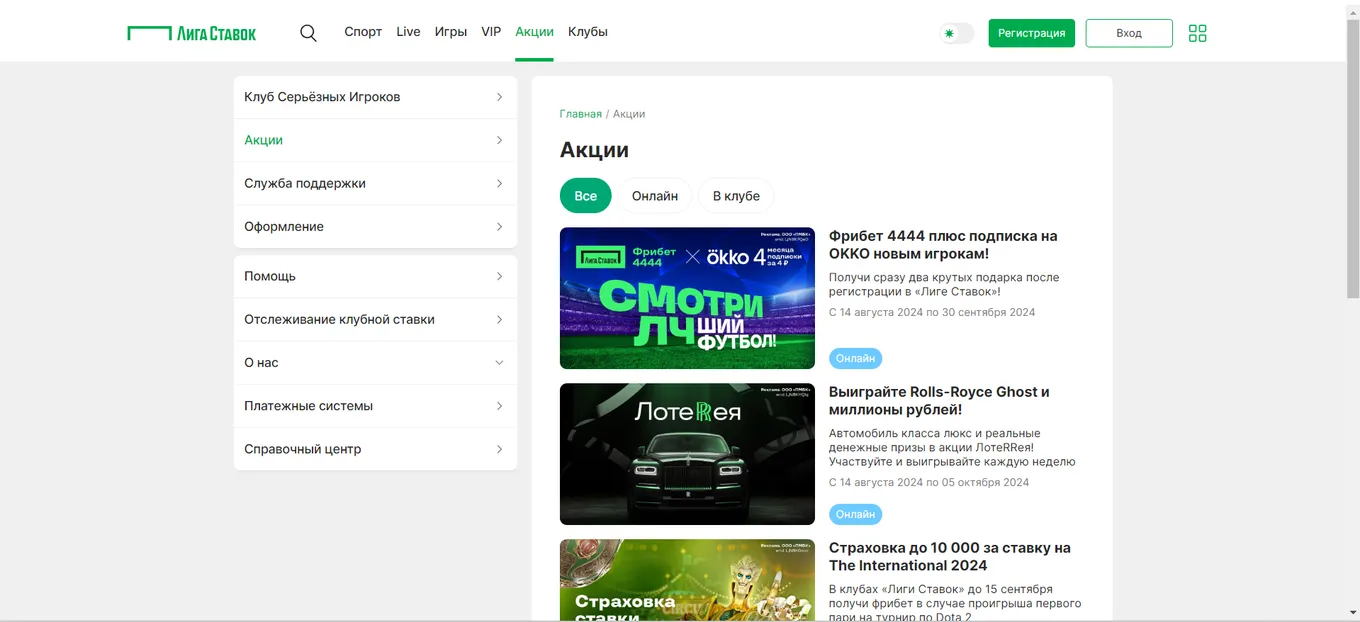Click the Регистрация button
This screenshot has height=622, width=1360.
point(1032,33)
